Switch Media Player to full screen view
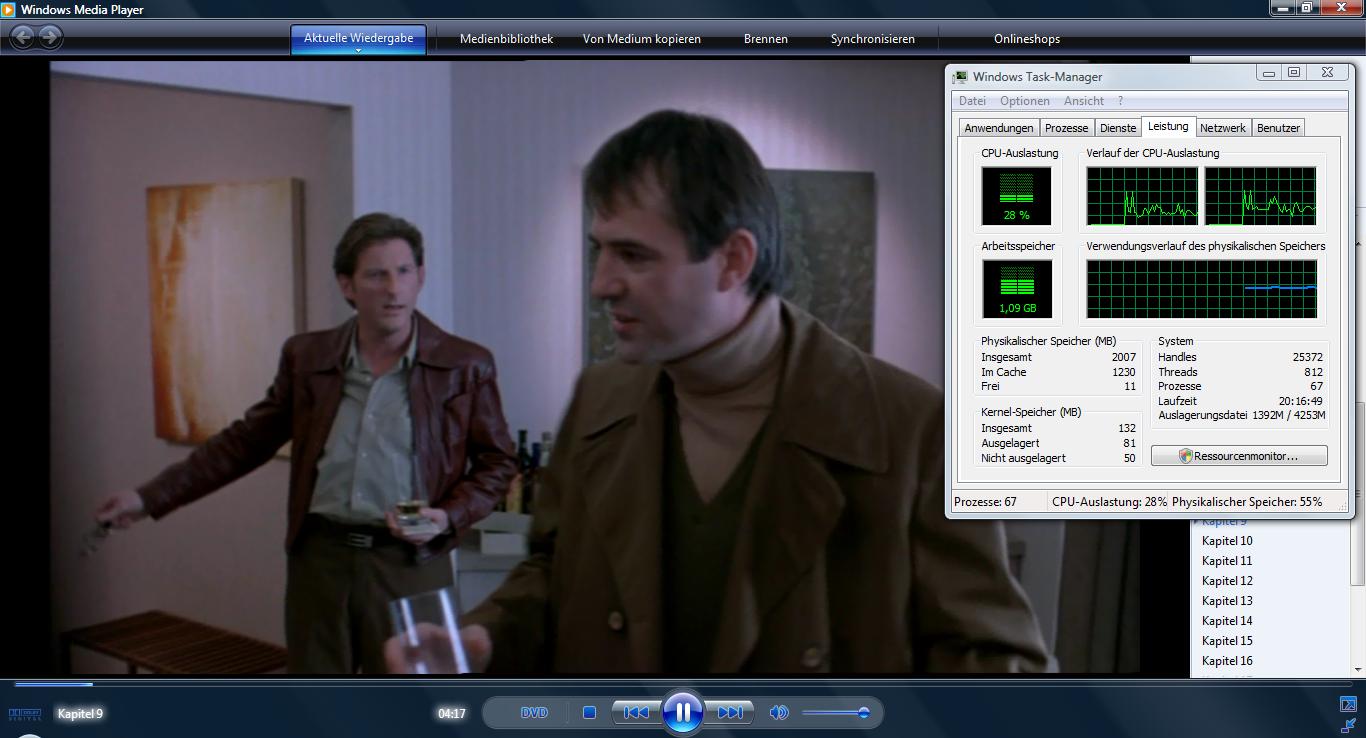This screenshot has width=1366, height=738. click(x=1348, y=705)
